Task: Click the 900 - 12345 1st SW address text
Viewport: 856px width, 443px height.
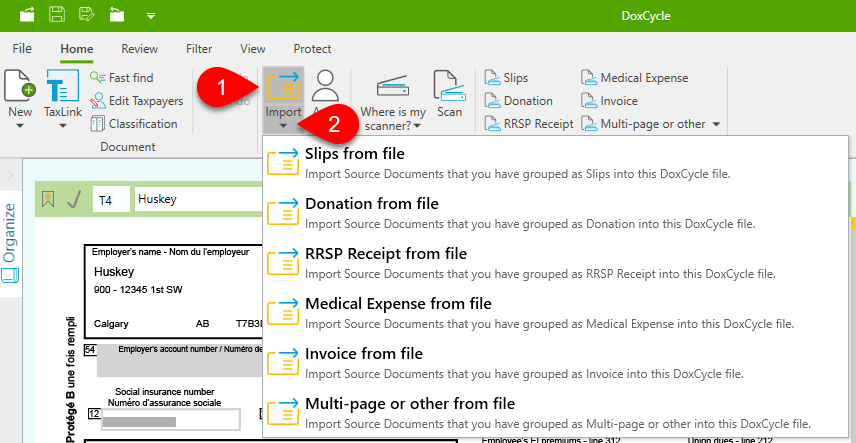Action: (138, 290)
